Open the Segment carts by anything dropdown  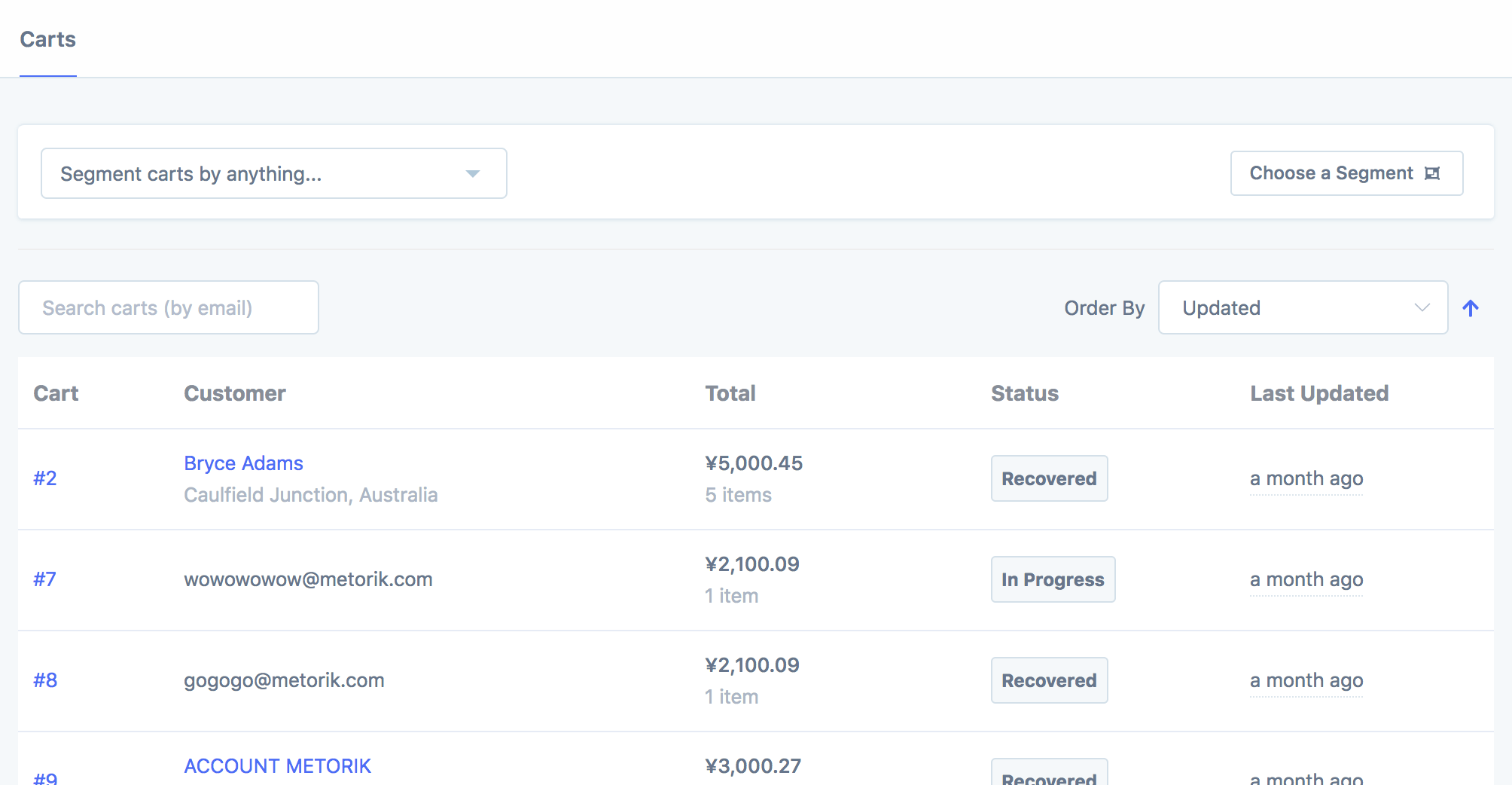[273, 173]
